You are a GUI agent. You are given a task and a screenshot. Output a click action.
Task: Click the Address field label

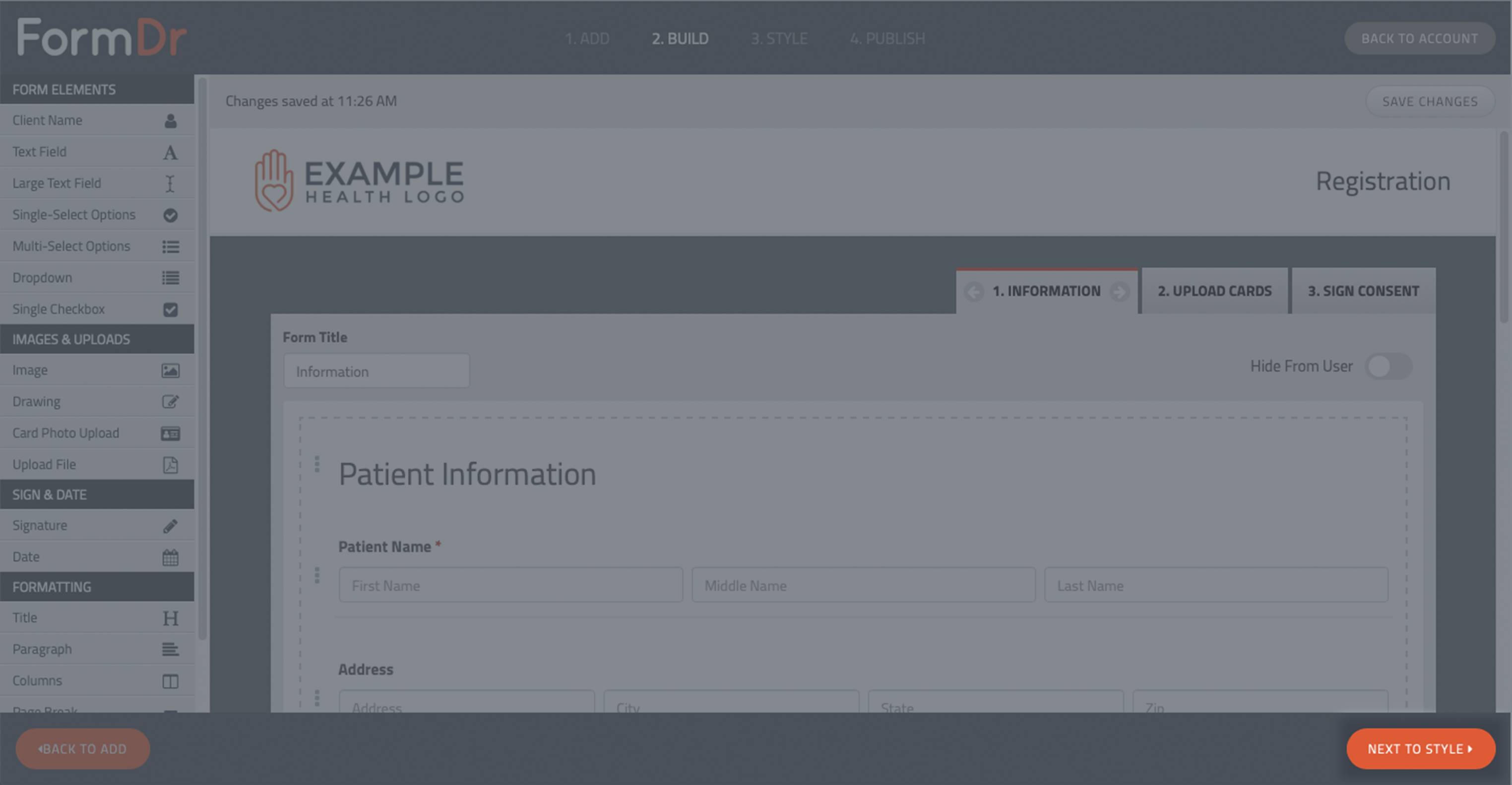point(366,669)
